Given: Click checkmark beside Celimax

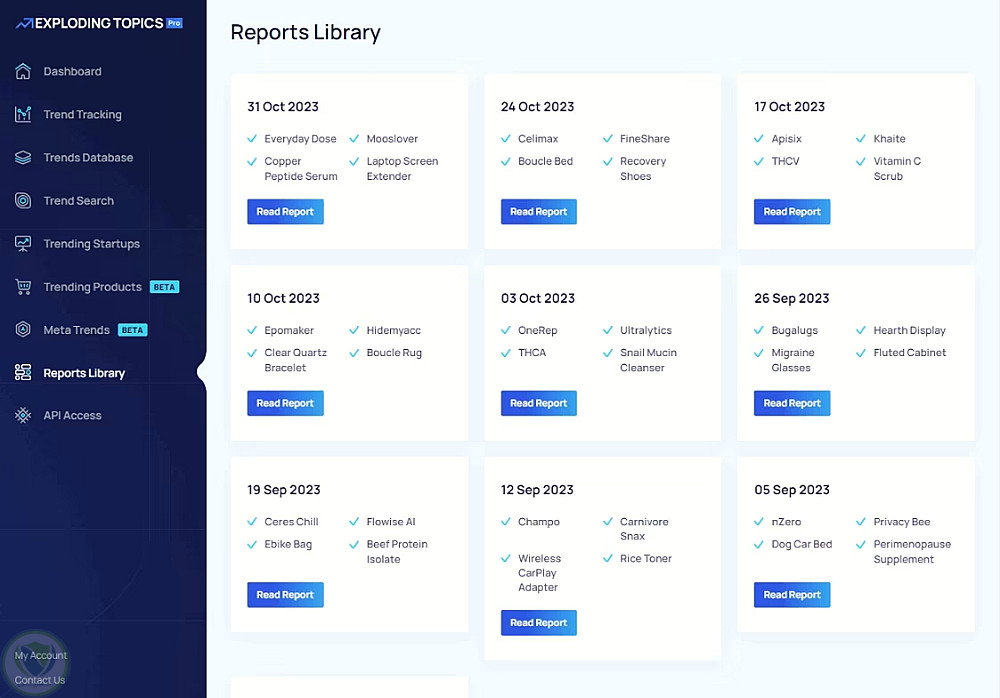Looking at the screenshot, I should [506, 138].
